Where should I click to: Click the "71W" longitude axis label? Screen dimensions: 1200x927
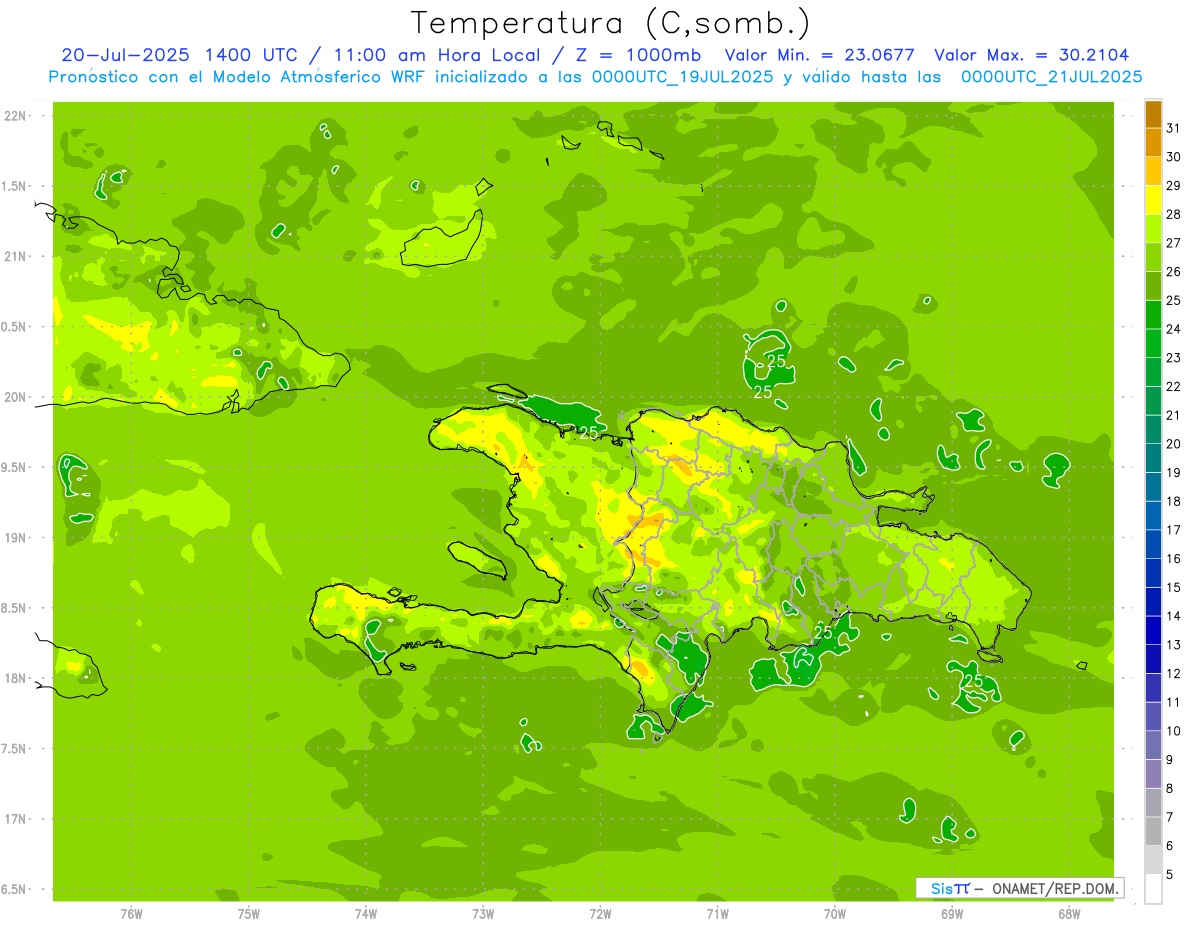[x=717, y=913]
